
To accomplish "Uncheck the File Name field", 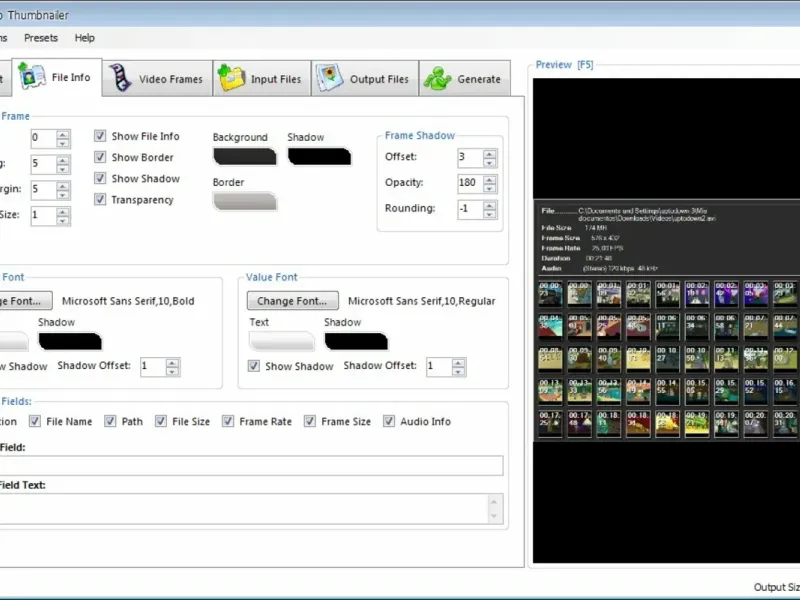I will click(x=35, y=421).
